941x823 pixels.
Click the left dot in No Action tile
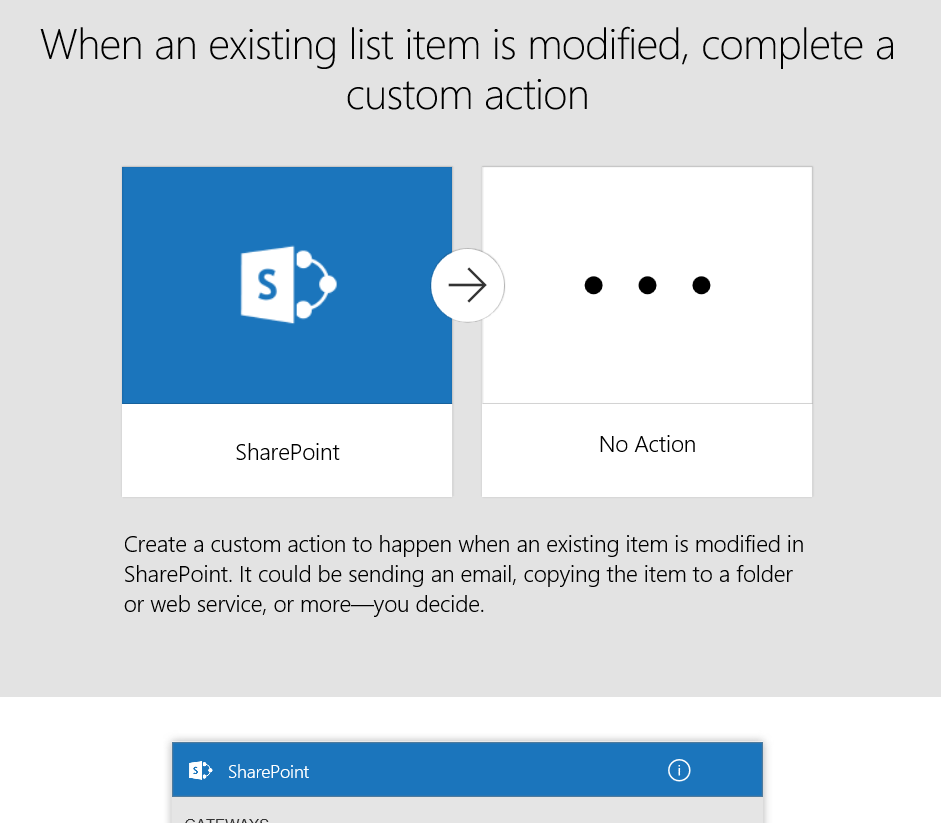tap(593, 286)
